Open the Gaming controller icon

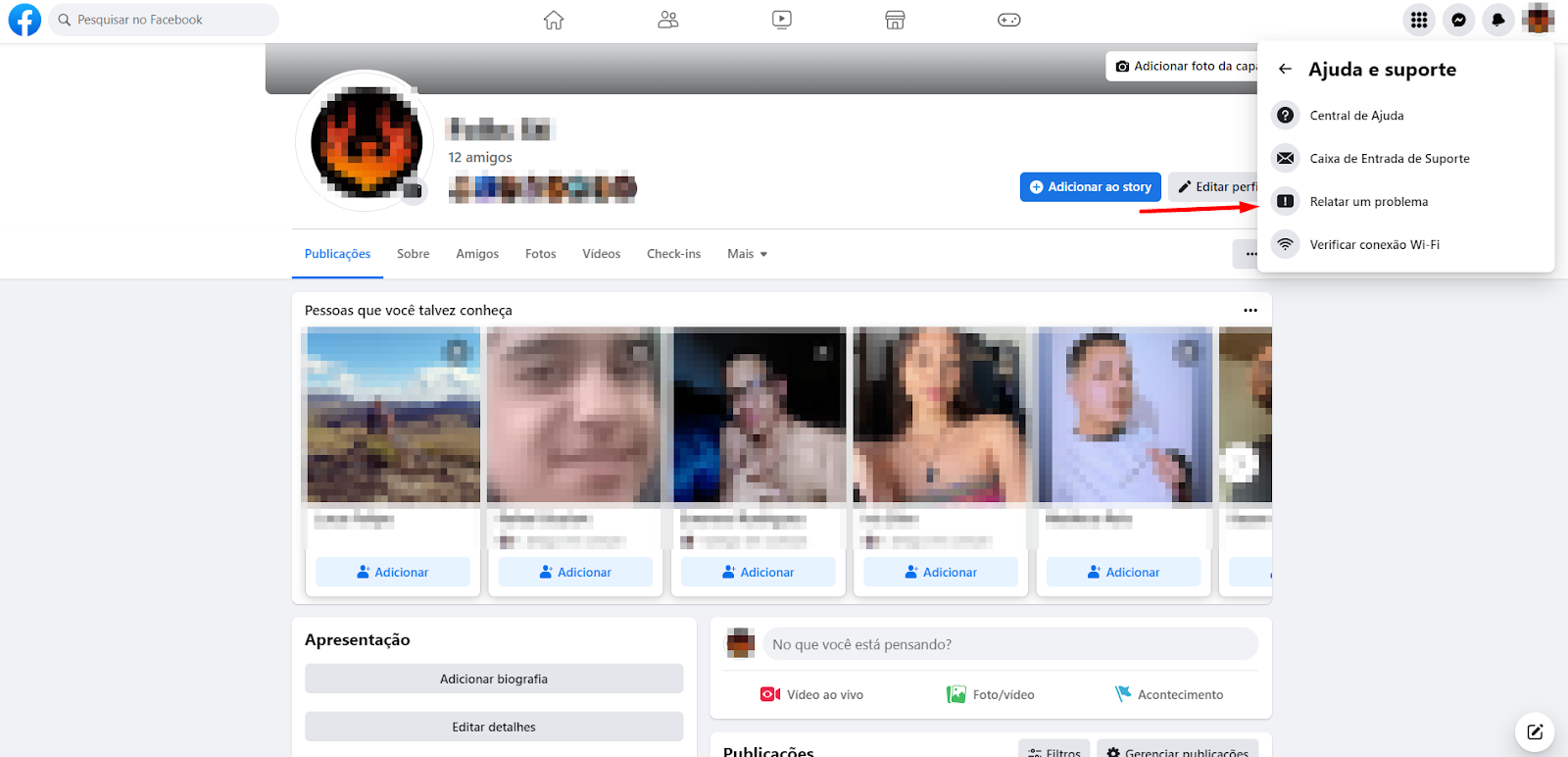click(x=1008, y=20)
